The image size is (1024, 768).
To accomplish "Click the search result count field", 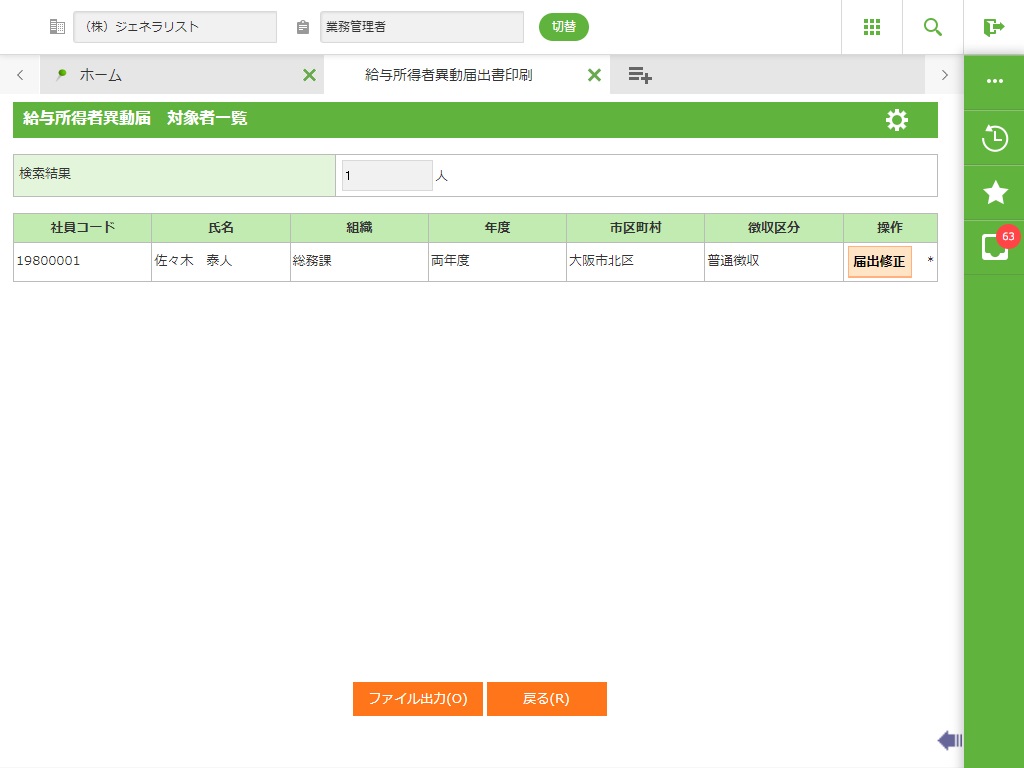I will click(387, 176).
